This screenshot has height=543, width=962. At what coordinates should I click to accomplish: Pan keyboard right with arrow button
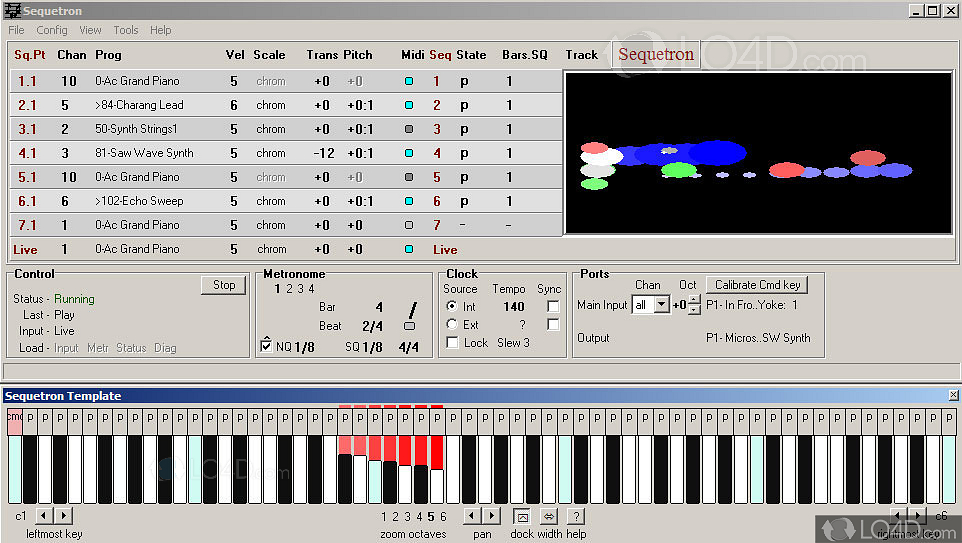point(491,516)
